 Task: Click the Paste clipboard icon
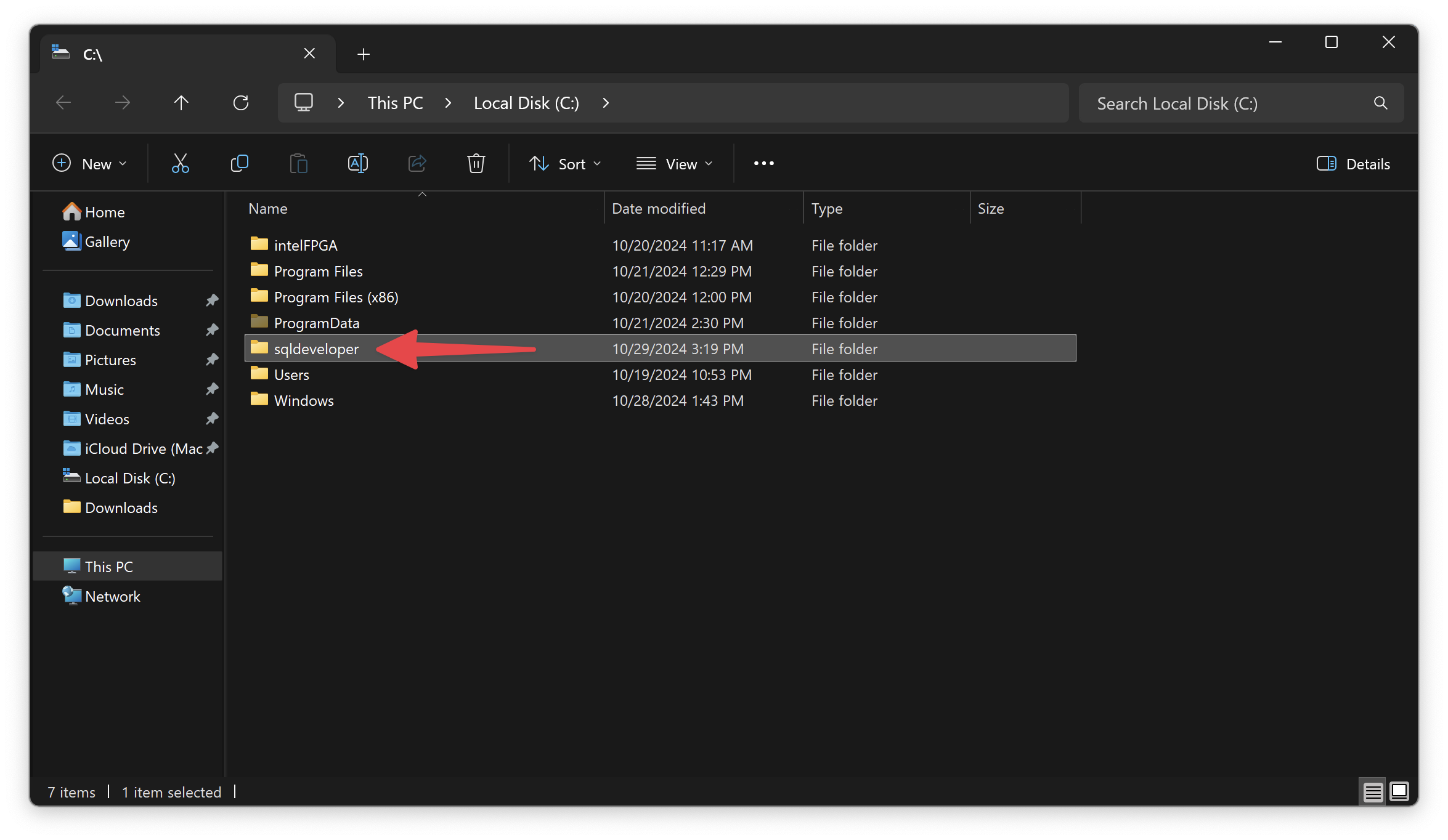click(298, 164)
